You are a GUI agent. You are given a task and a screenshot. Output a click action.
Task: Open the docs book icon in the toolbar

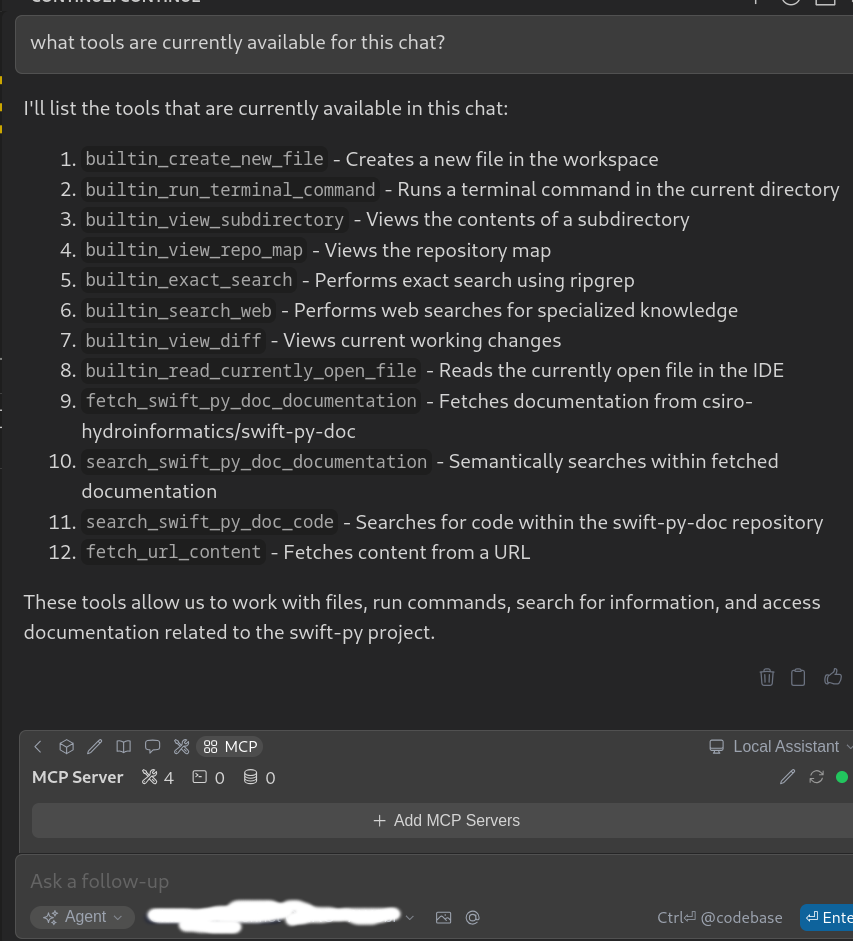coord(123,746)
